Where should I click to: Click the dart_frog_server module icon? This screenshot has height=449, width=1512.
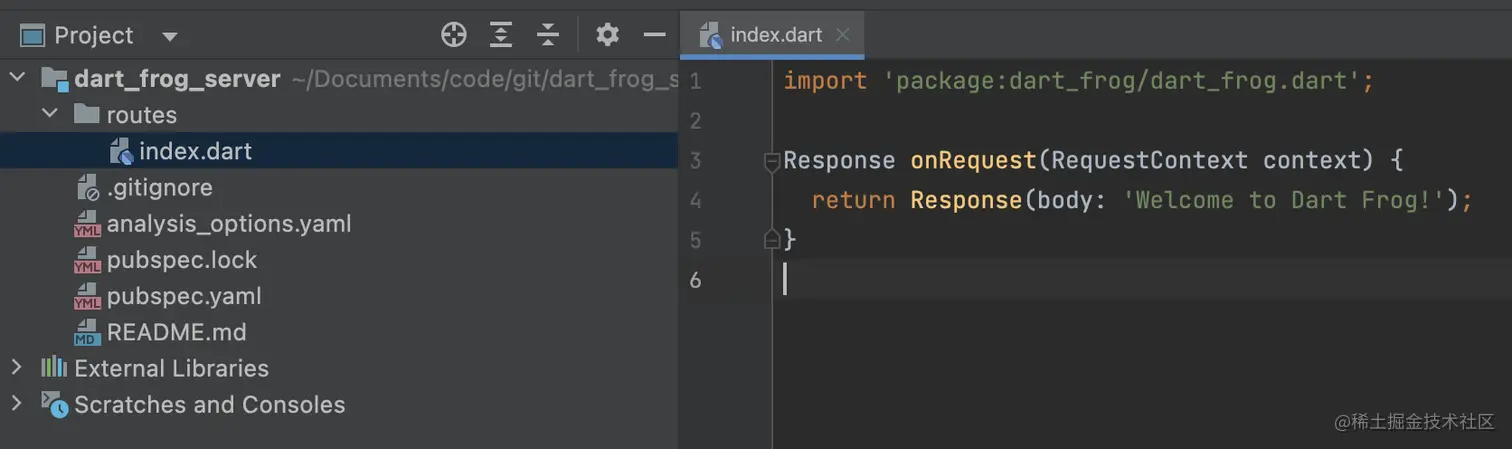[54, 79]
